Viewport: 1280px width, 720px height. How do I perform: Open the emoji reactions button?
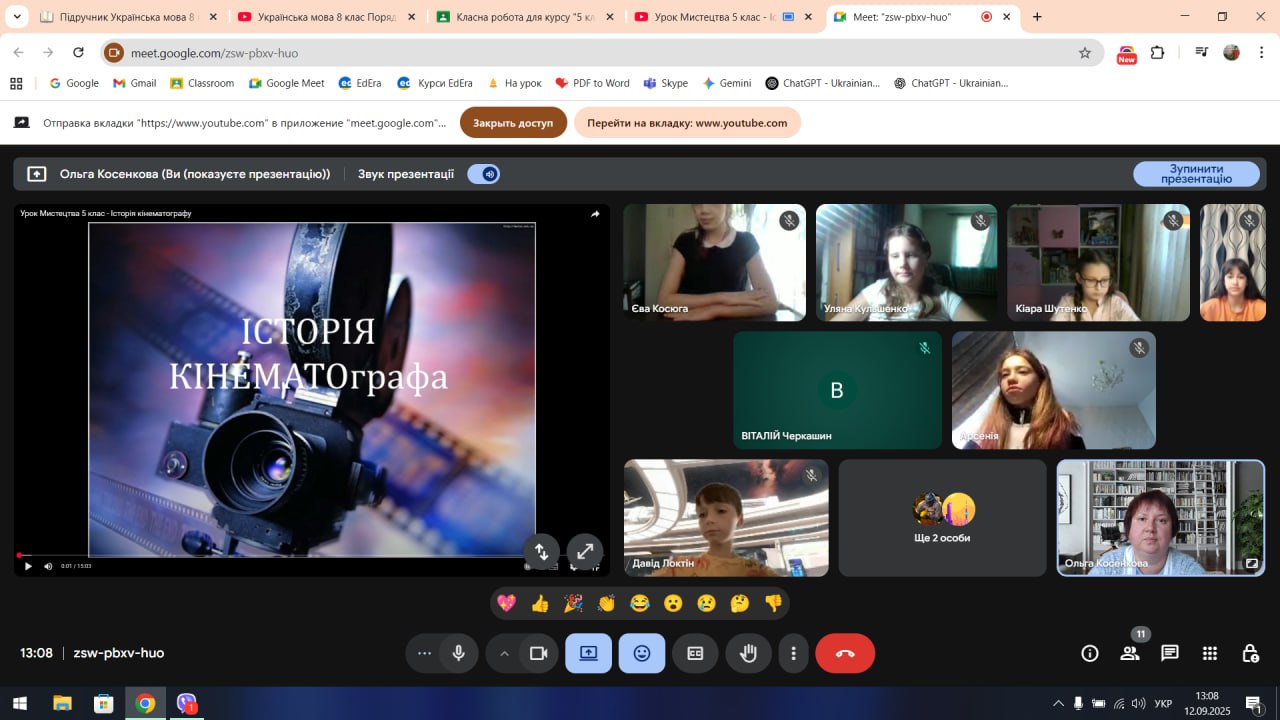(642, 653)
